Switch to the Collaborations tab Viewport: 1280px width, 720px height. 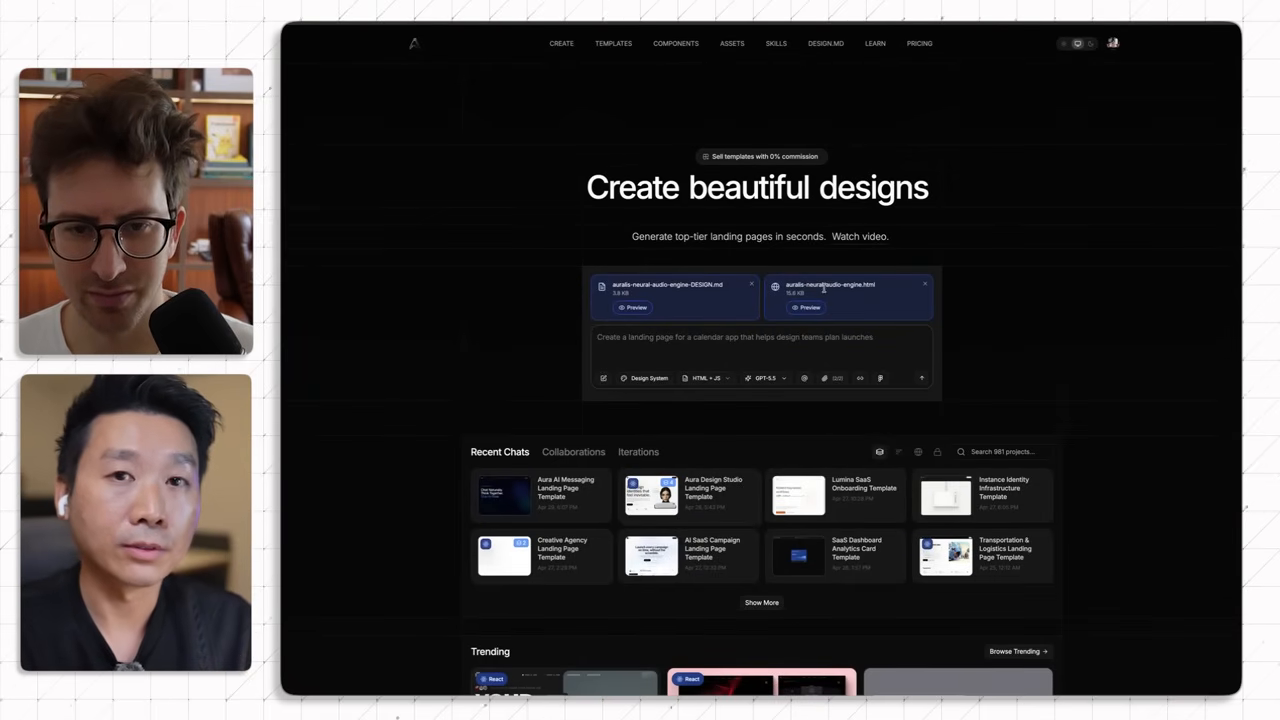[573, 452]
